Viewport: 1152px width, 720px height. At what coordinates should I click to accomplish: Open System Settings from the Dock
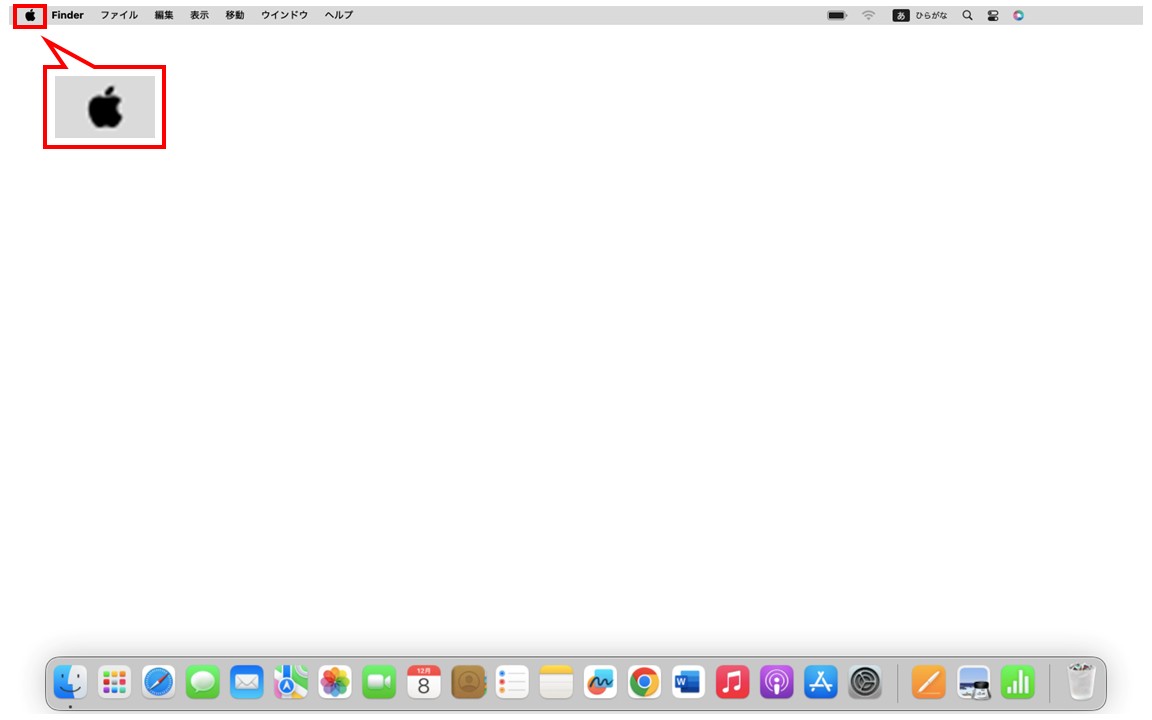pyautogui.click(x=863, y=683)
